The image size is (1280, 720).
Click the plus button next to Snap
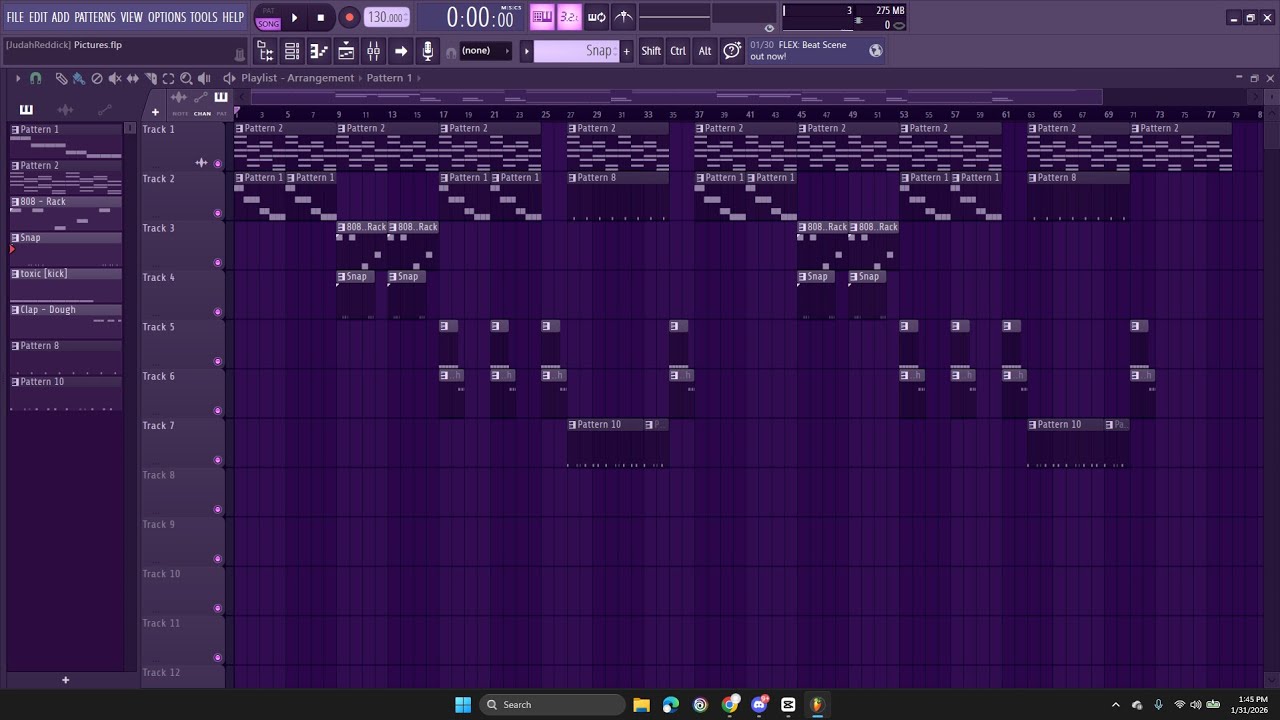tap(627, 51)
